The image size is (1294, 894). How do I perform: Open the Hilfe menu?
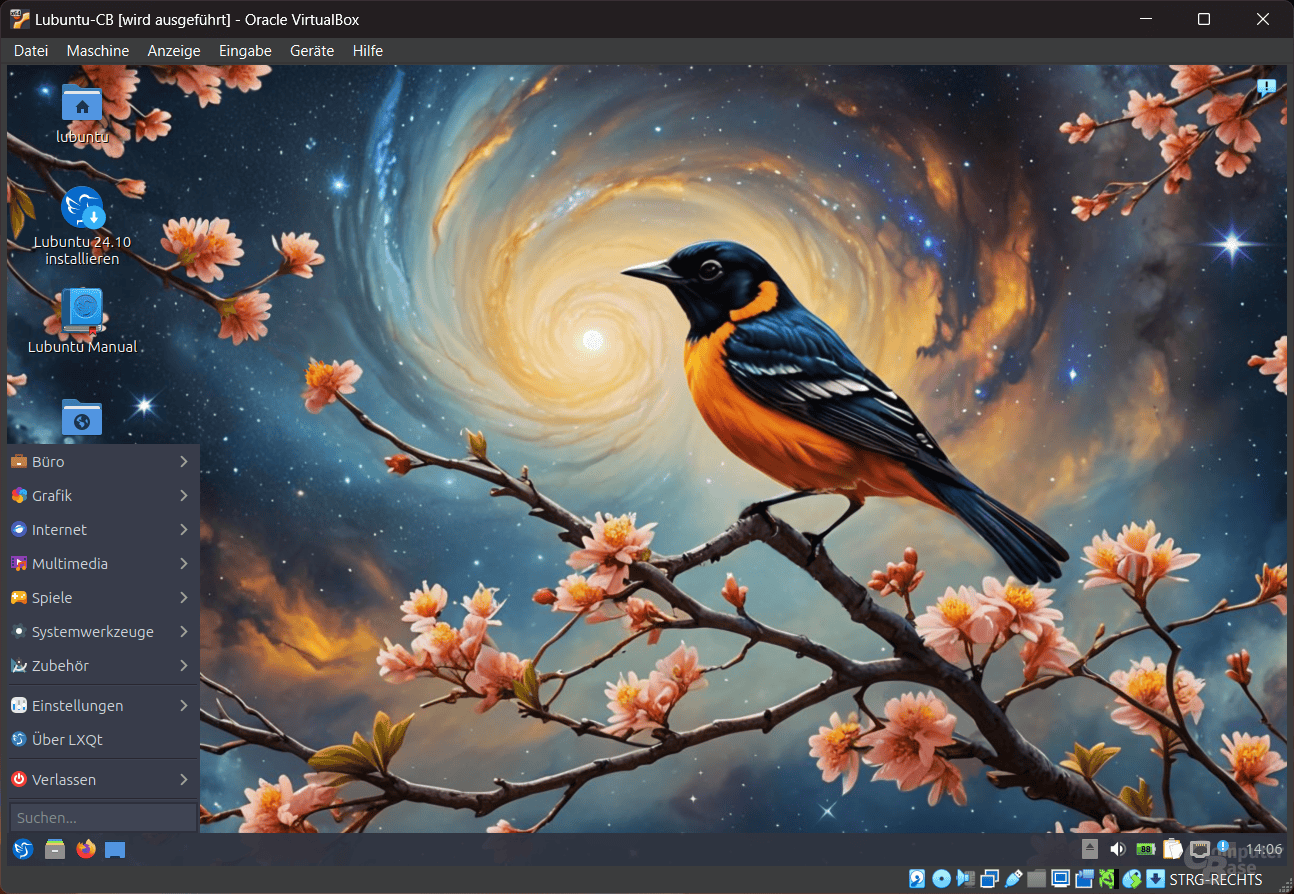point(368,51)
